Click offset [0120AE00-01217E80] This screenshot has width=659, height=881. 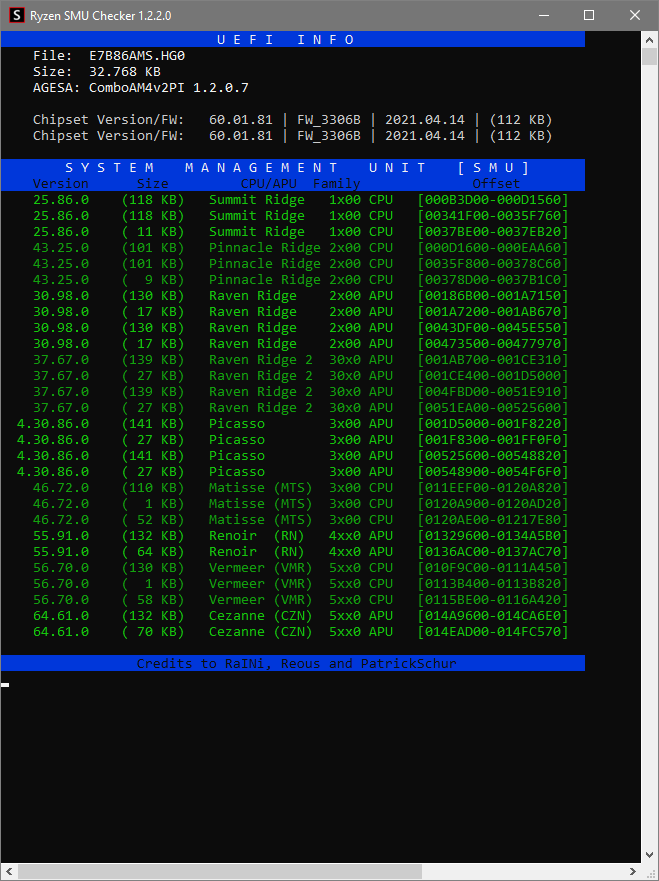[x=493, y=520]
